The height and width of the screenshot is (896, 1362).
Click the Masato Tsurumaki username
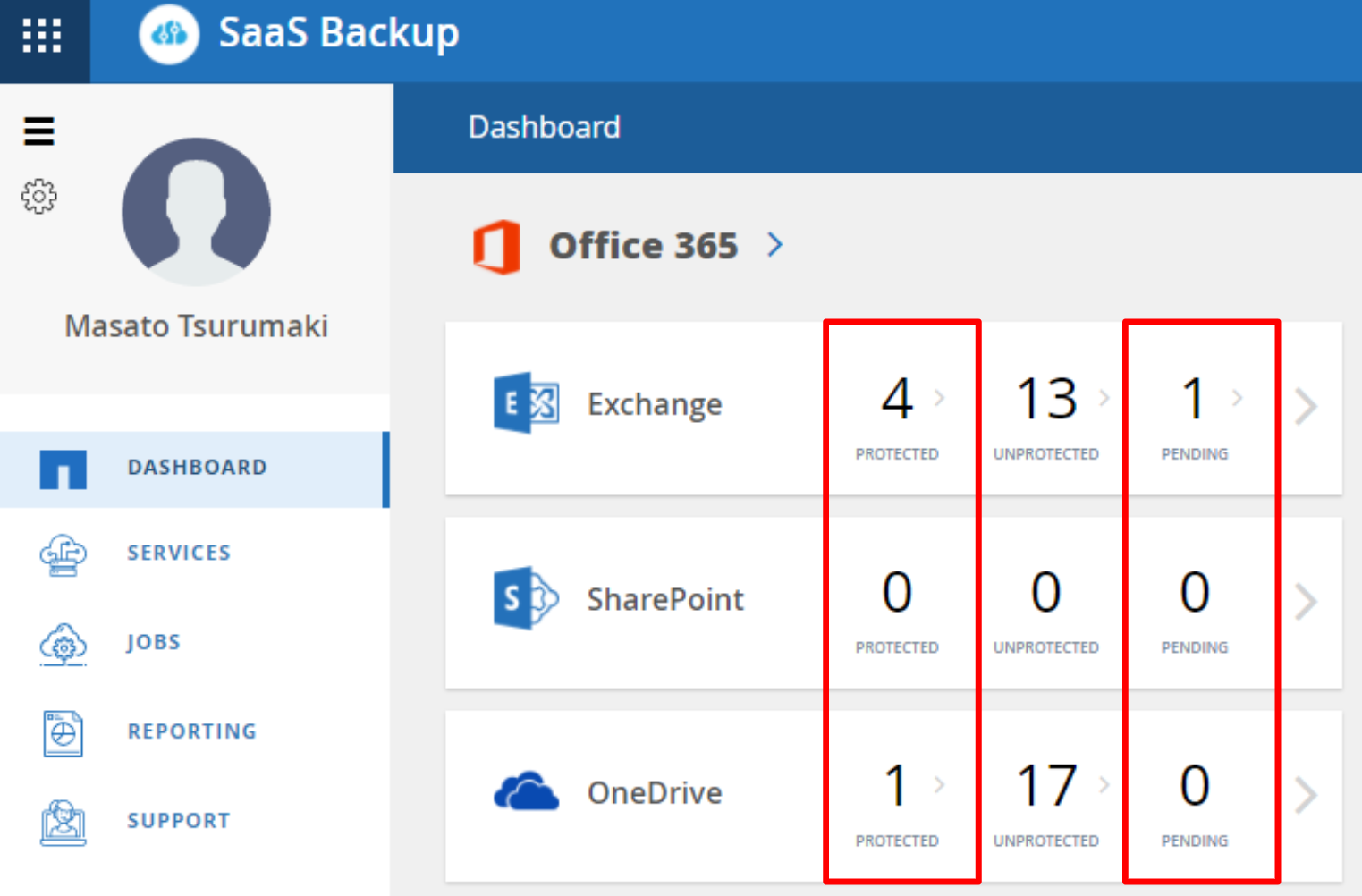point(196,326)
